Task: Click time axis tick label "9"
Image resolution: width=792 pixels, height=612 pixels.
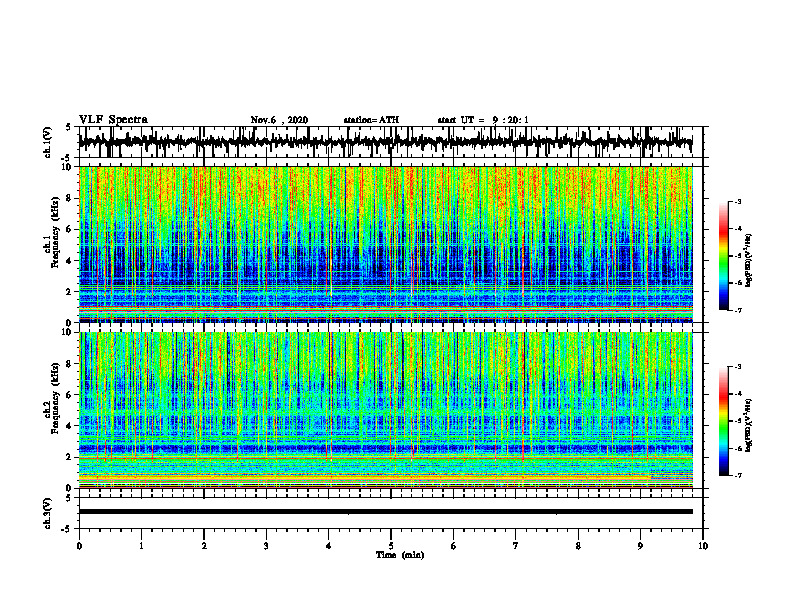Action: coord(640,546)
